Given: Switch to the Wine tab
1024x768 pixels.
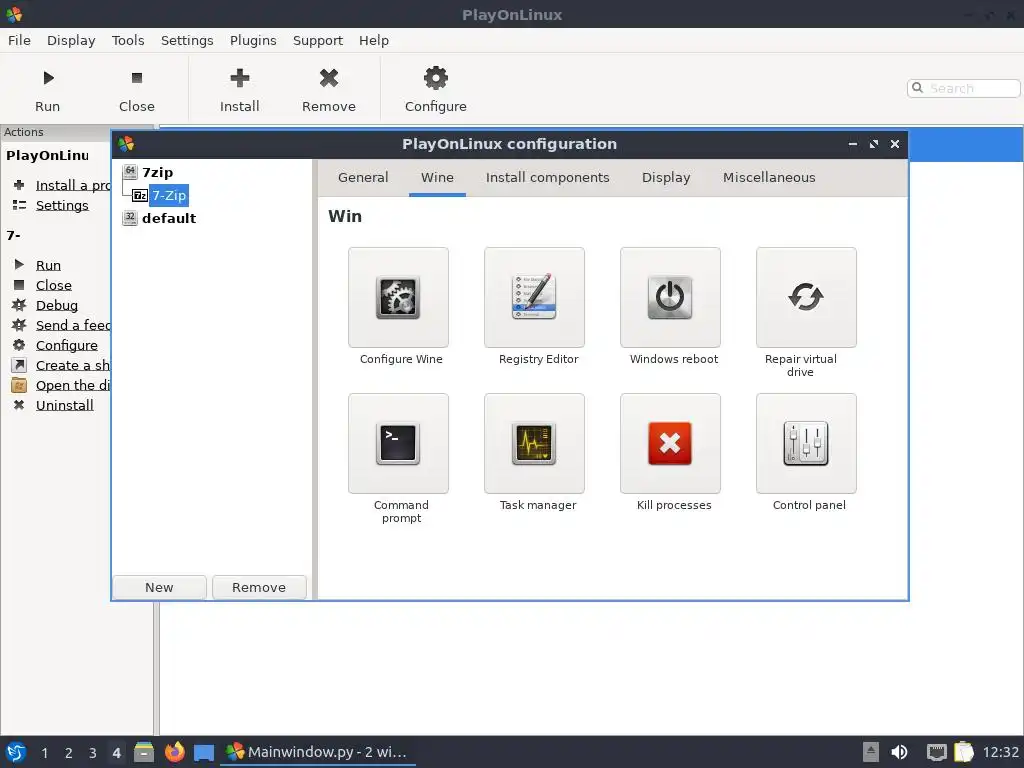Looking at the screenshot, I should tap(437, 178).
